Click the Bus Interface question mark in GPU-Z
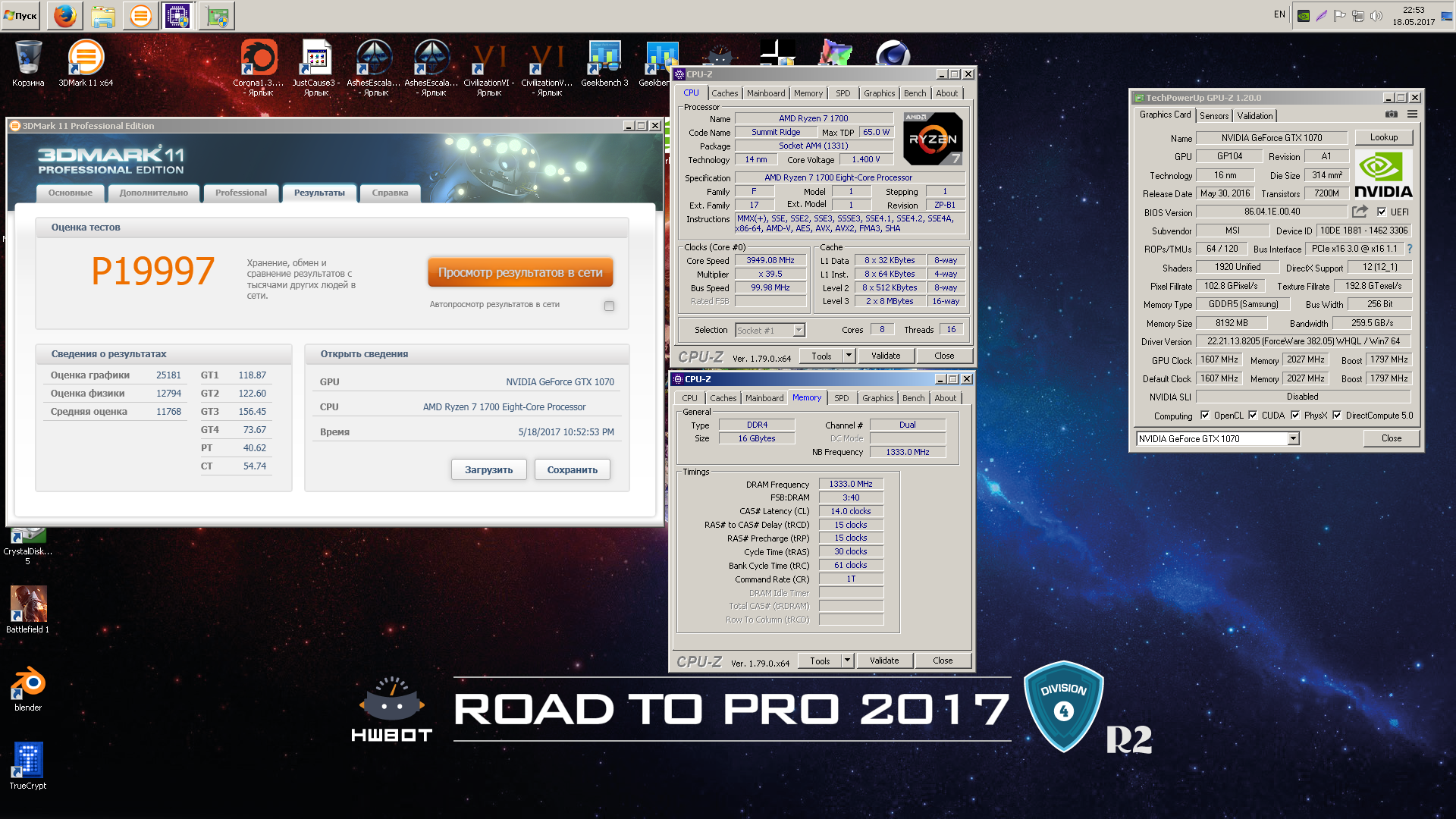The height and width of the screenshot is (819, 1456). pos(1410,249)
